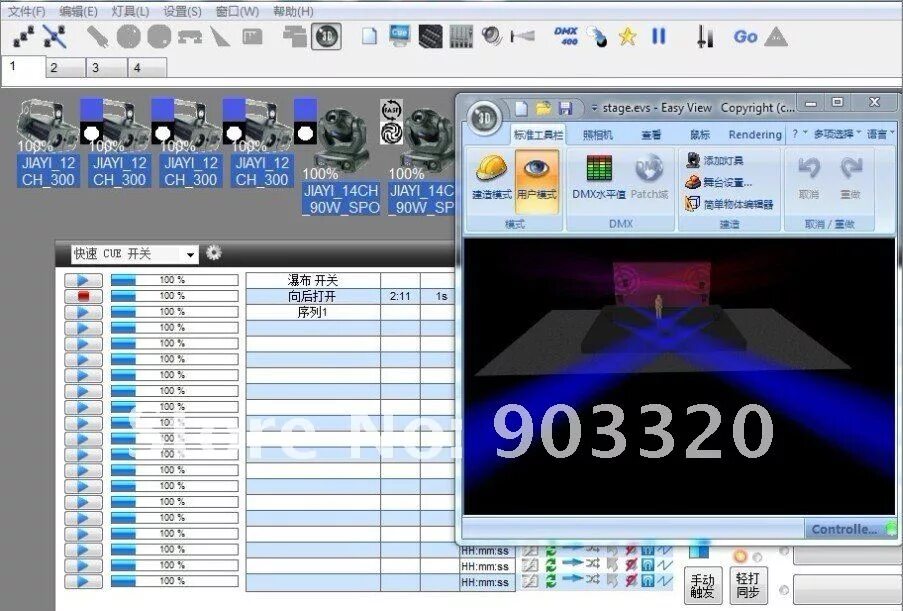Click the blue crossed-out fixtures toolbar icon
The height and width of the screenshot is (611, 903).
coord(55,37)
